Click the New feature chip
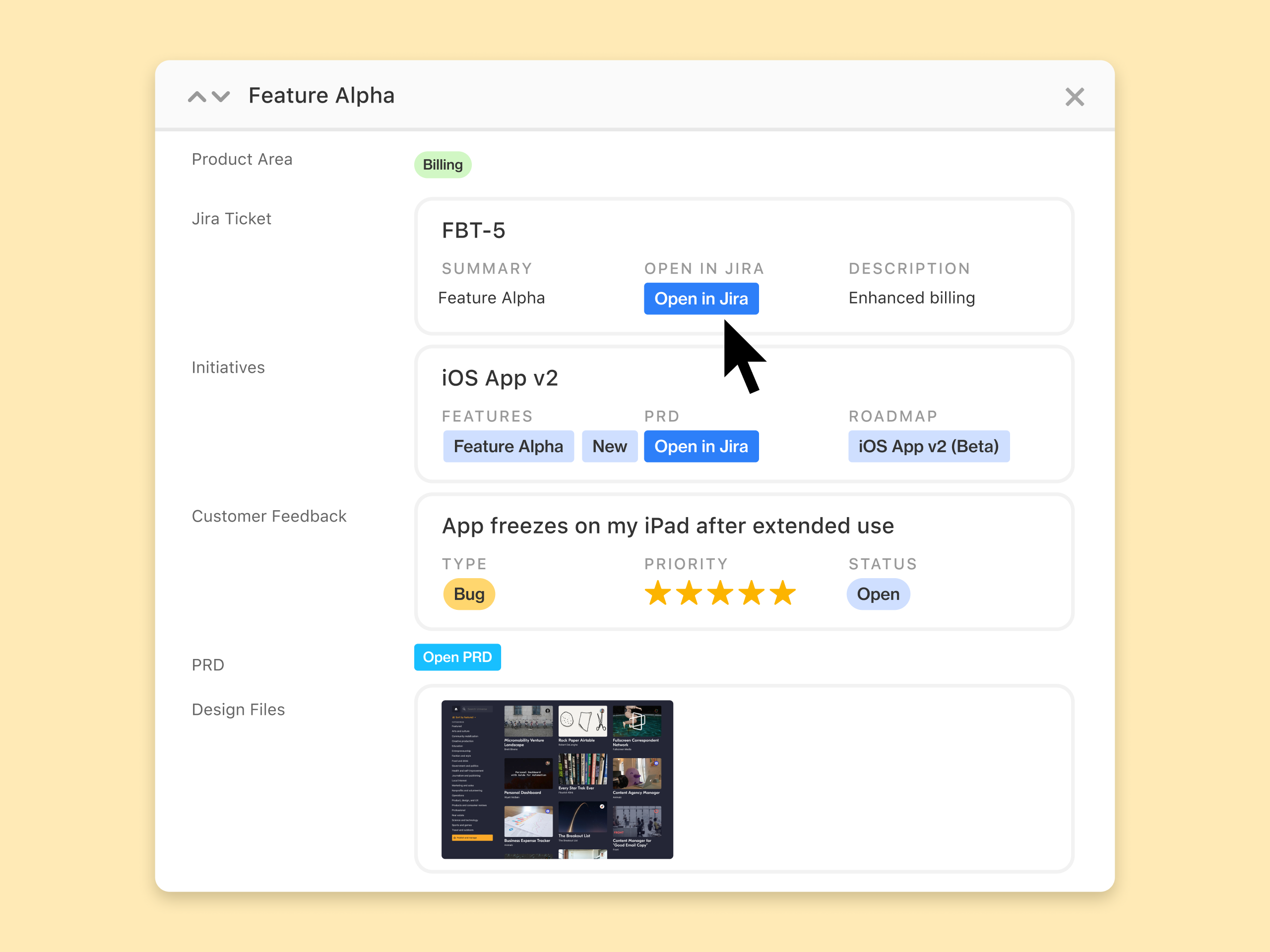Screen dimensions: 1270x952 (609, 446)
